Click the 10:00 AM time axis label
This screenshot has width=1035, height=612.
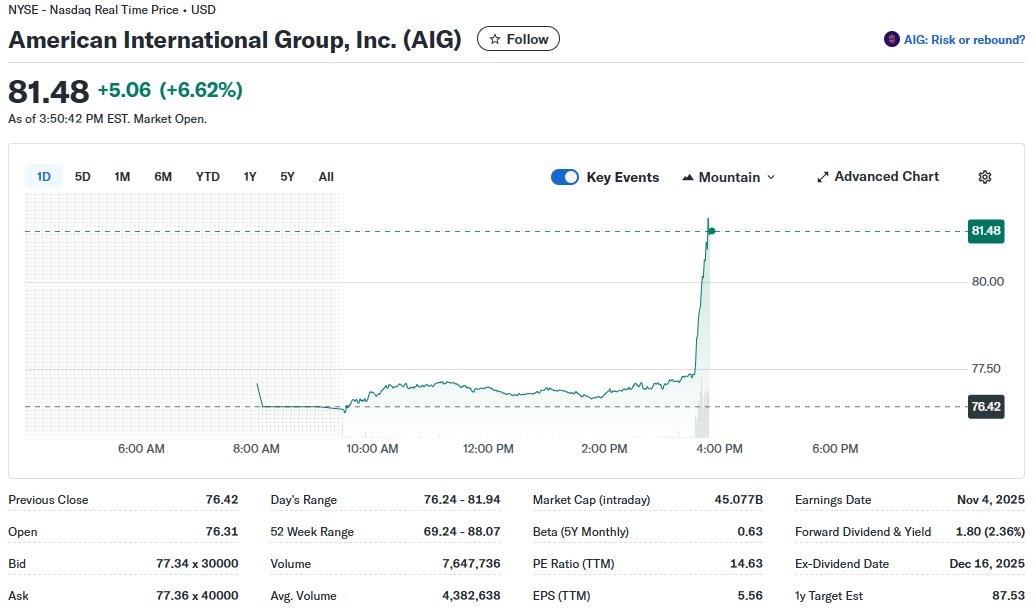(372, 449)
